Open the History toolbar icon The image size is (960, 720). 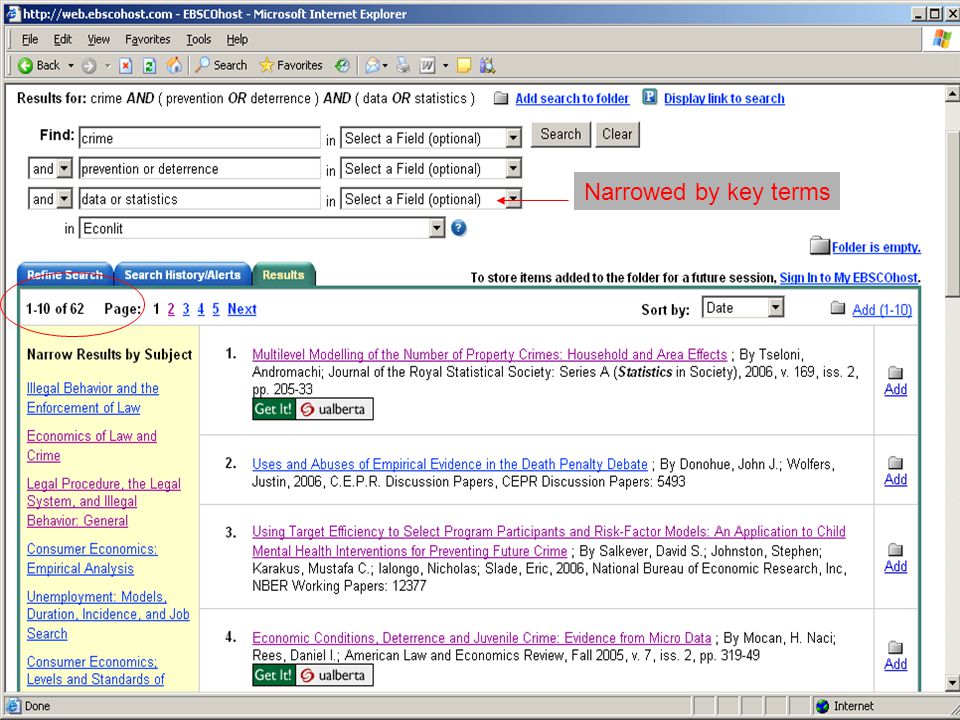point(342,66)
